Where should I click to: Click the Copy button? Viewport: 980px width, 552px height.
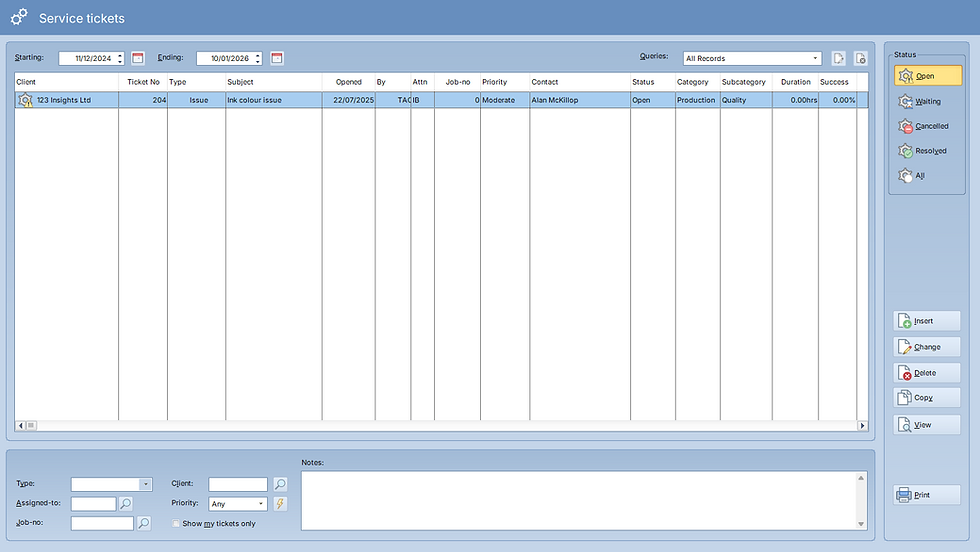click(927, 398)
